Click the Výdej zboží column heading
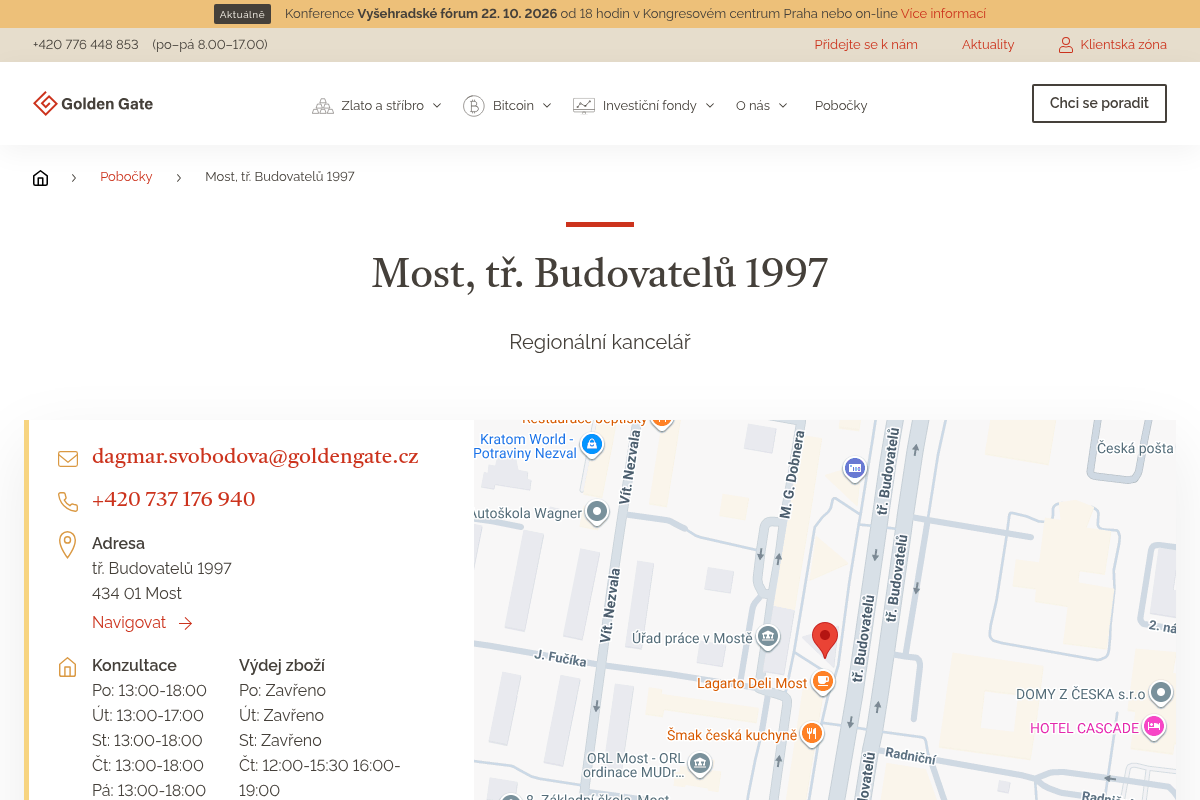Image resolution: width=1200 pixels, height=800 pixels. 282,666
